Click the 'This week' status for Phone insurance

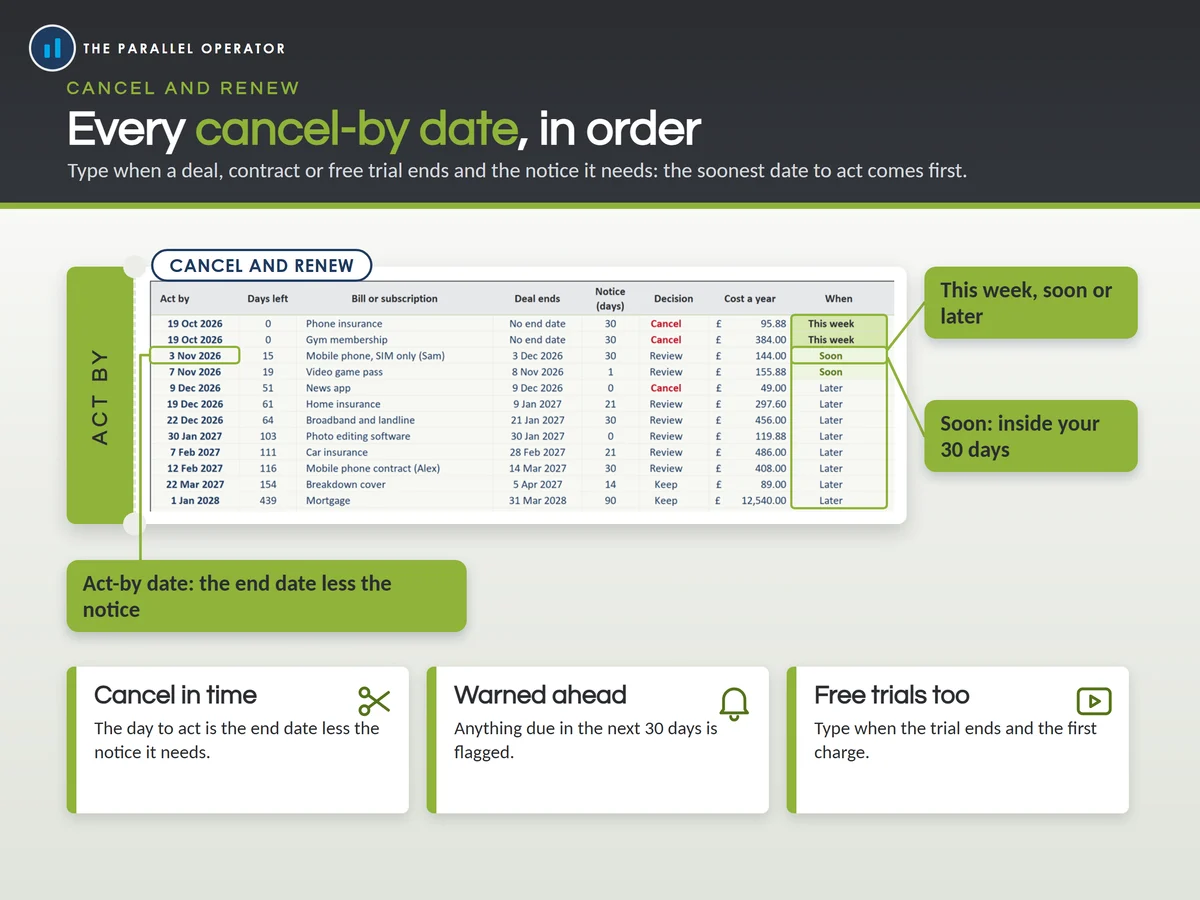click(x=831, y=324)
